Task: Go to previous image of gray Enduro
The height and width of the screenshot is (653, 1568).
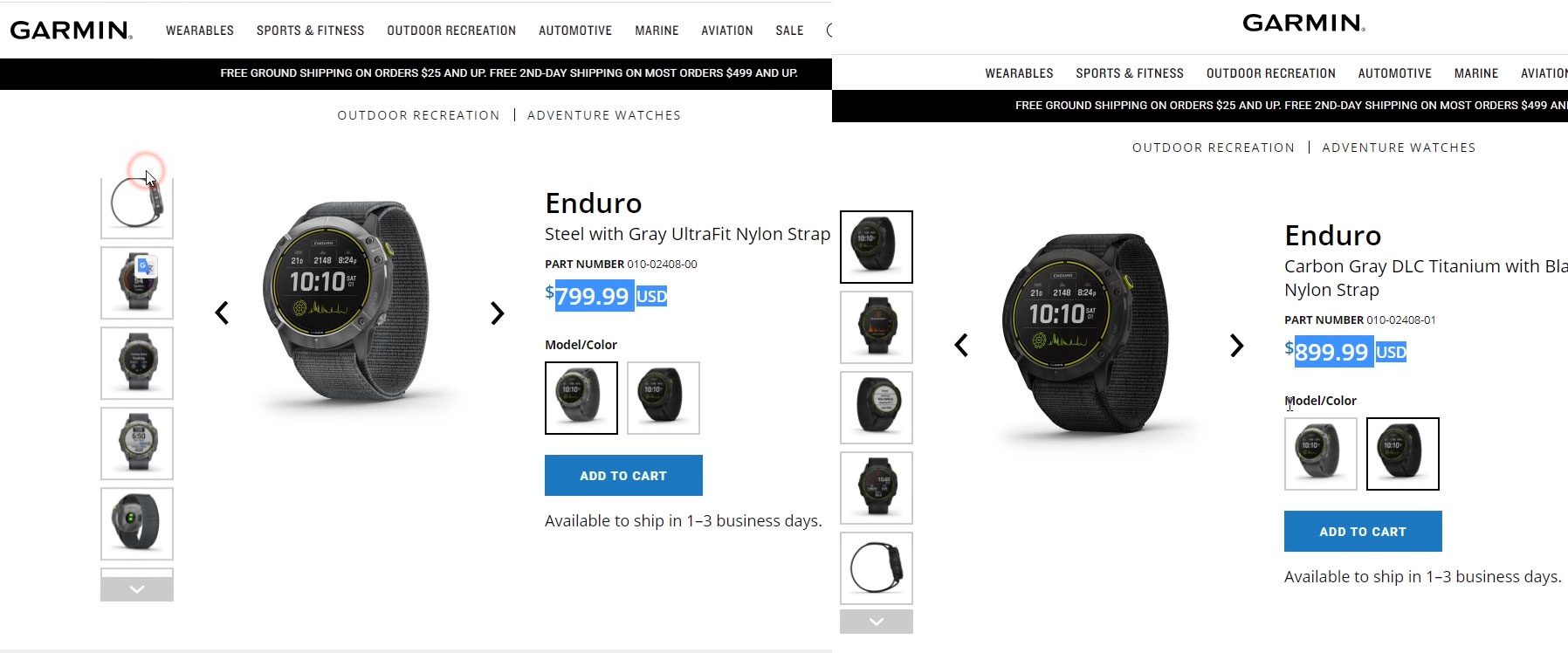Action: point(223,313)
